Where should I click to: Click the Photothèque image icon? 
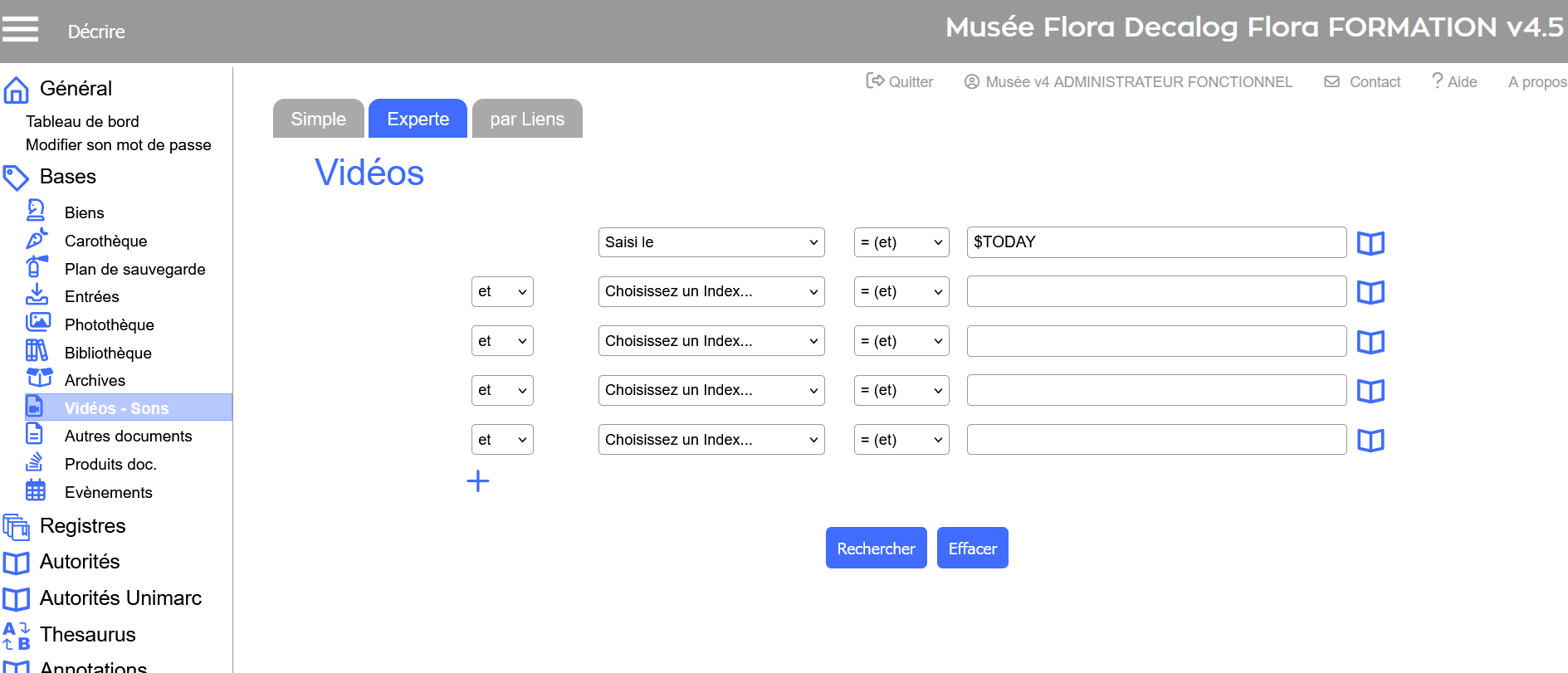point(37,323)
